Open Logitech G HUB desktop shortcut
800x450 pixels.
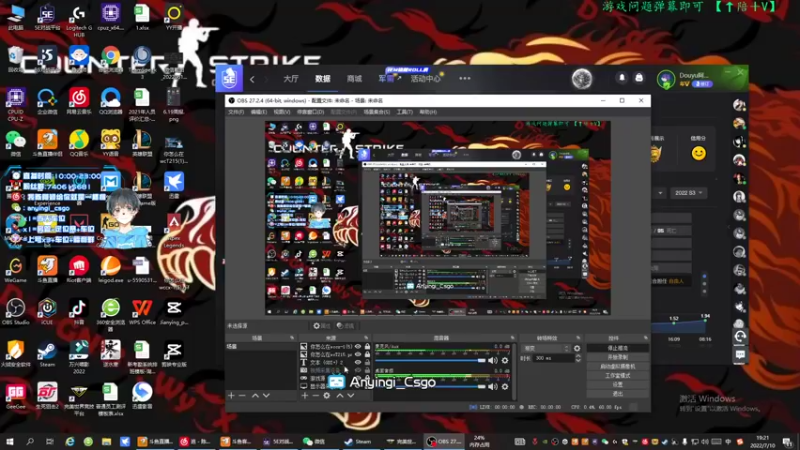(79, 20)
